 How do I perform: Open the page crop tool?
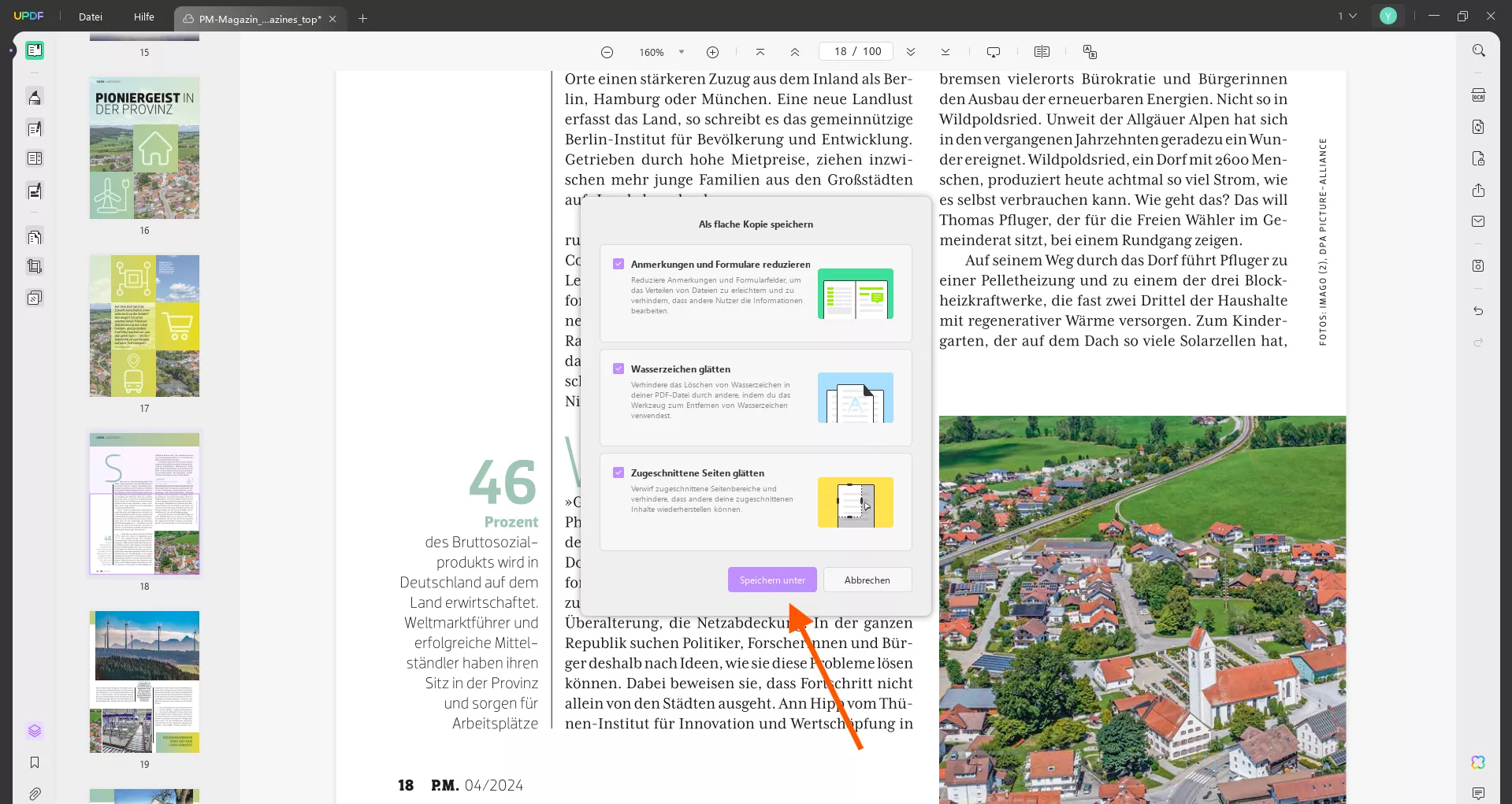click(35, 265)
